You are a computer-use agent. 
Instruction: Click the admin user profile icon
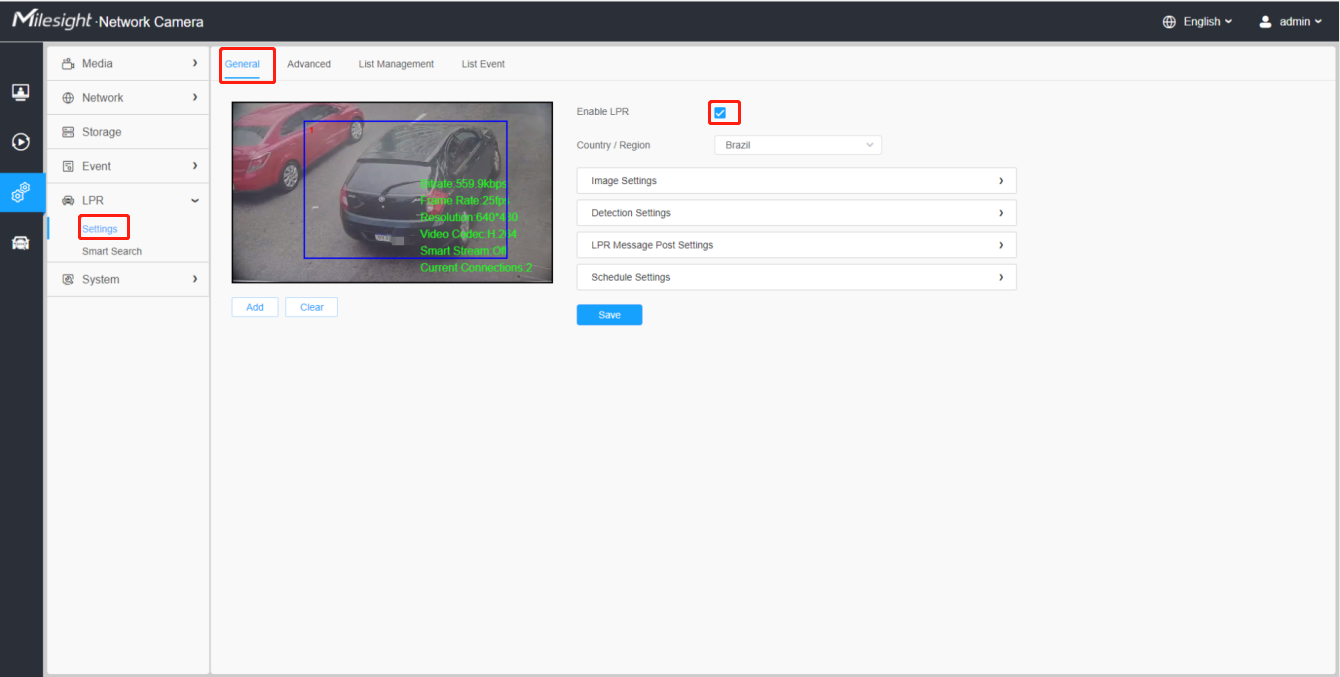[1265, 22]
